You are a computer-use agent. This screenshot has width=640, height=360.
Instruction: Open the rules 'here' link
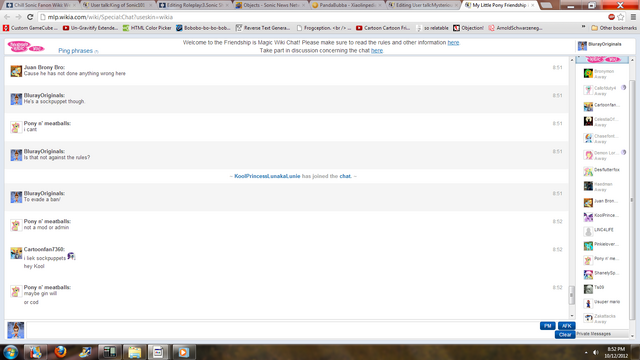[453, 42]
